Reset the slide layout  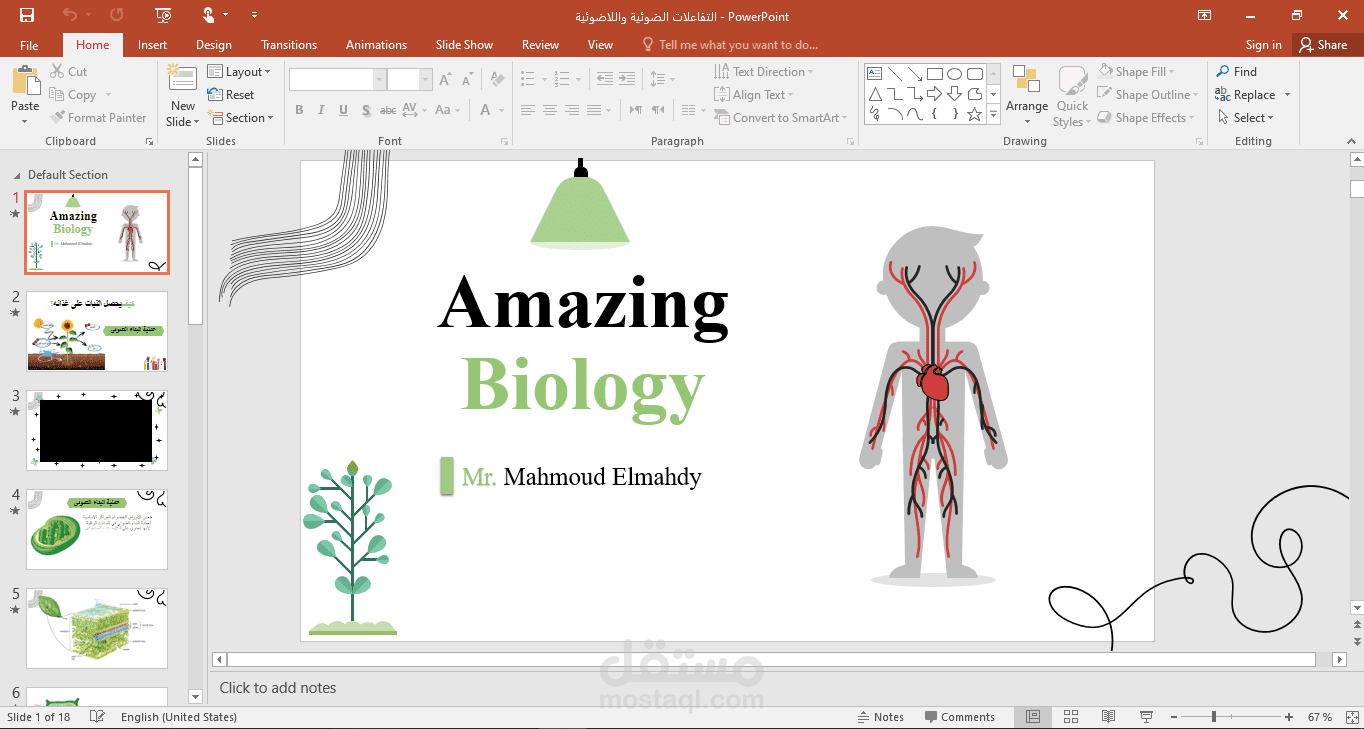pos(231,95)
